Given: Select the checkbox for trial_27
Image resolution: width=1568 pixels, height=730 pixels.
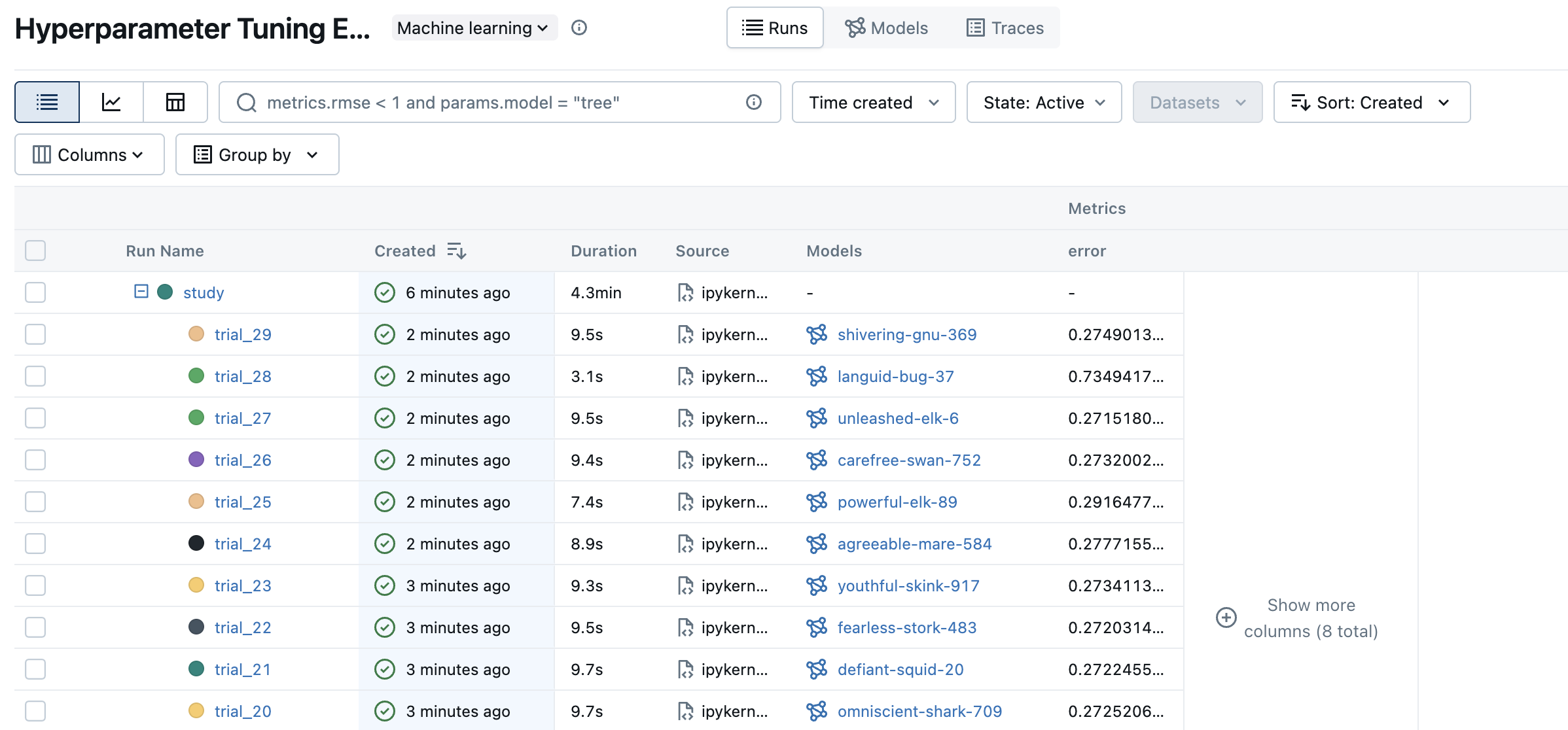Looking at the screenshot, I should coord(35,418).
